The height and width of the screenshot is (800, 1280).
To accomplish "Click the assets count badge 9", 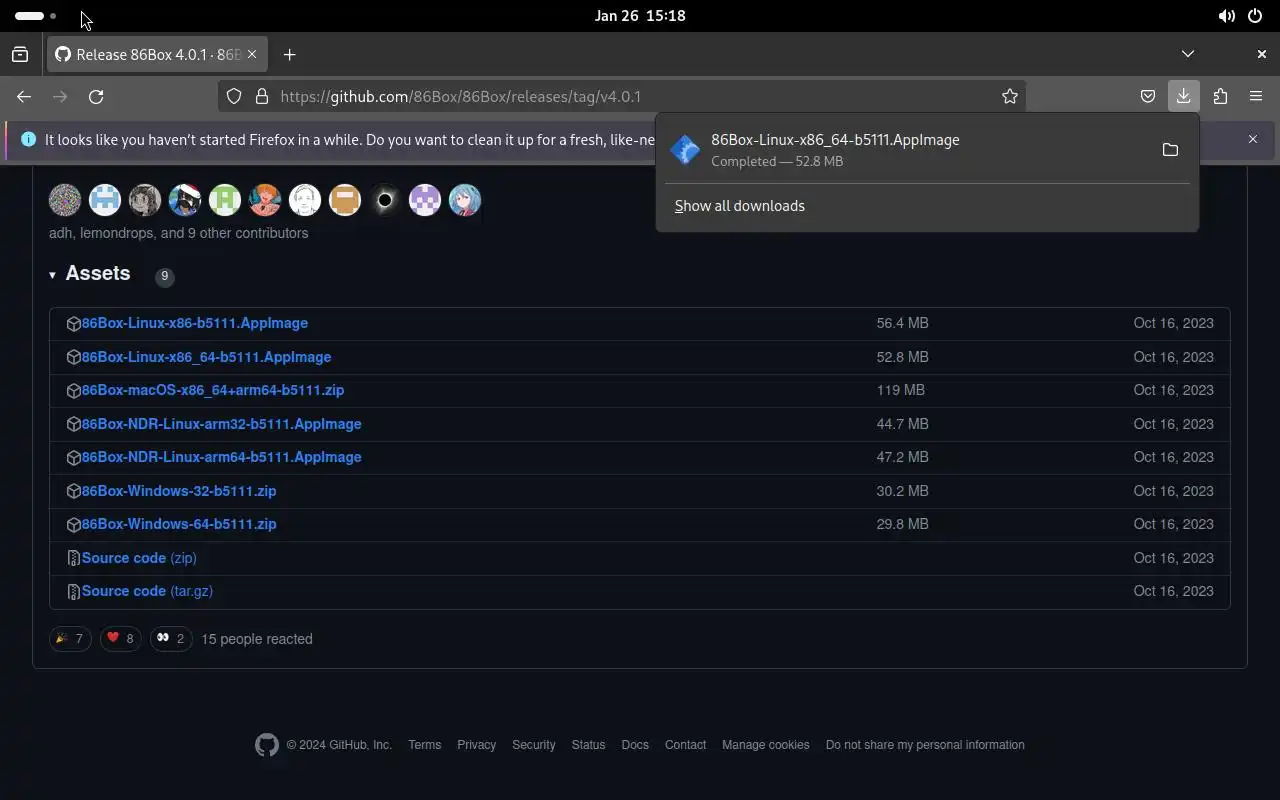I will tap(165, 276).
